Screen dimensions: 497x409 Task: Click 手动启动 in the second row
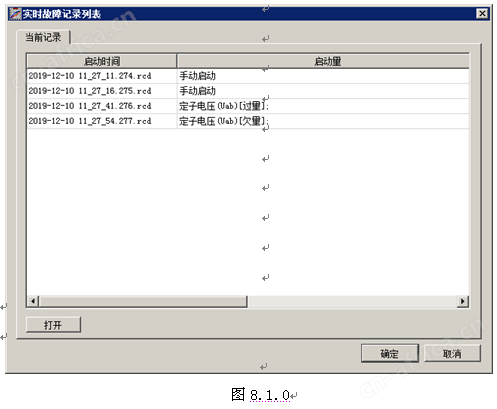pos(197,91)
